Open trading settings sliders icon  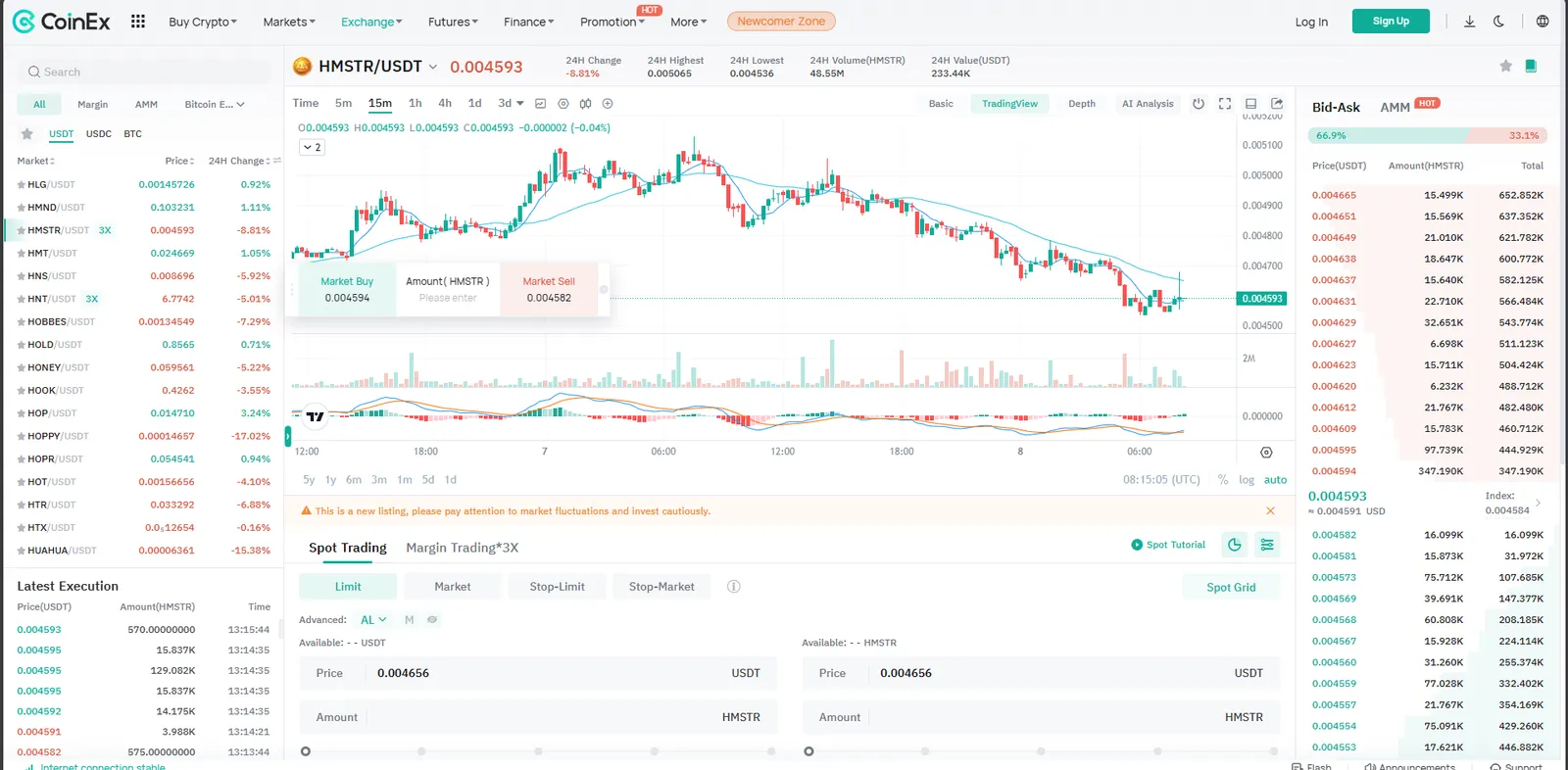[1267, 545]
